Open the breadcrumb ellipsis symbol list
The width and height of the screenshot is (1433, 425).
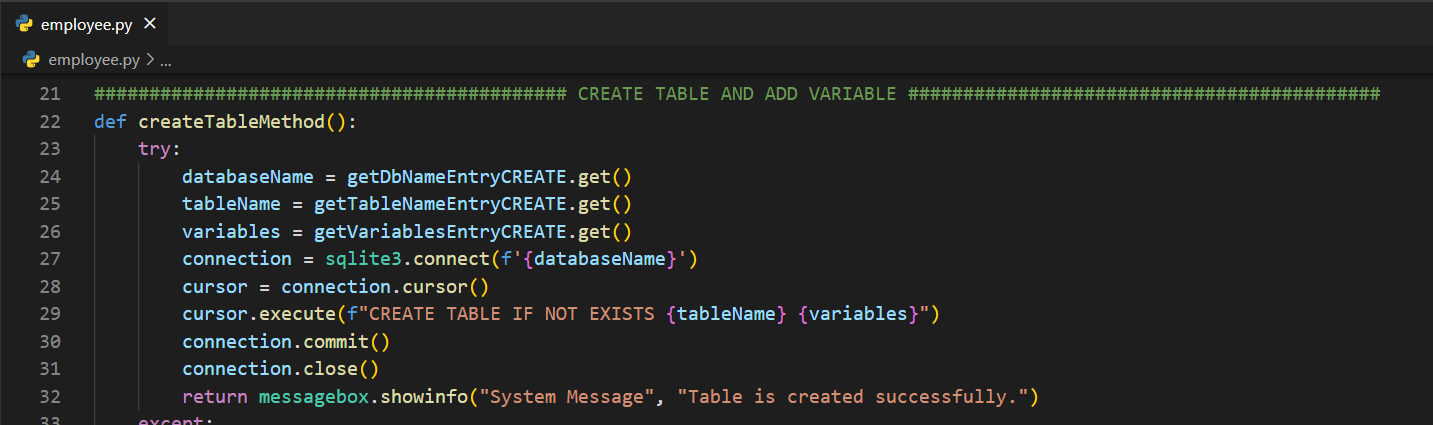(x=166, y=60)
